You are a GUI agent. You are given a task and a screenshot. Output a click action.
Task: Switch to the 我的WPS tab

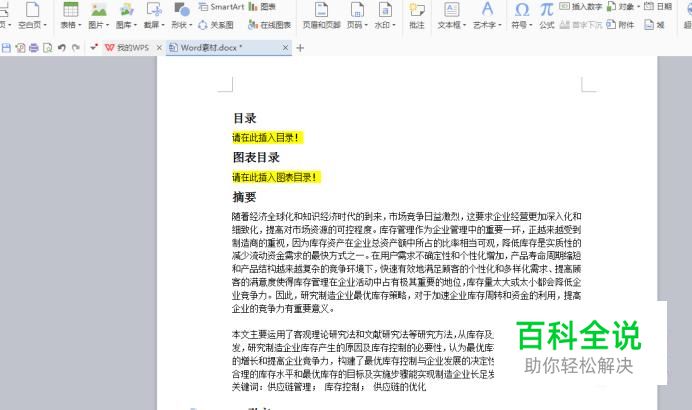coord(127,48)
